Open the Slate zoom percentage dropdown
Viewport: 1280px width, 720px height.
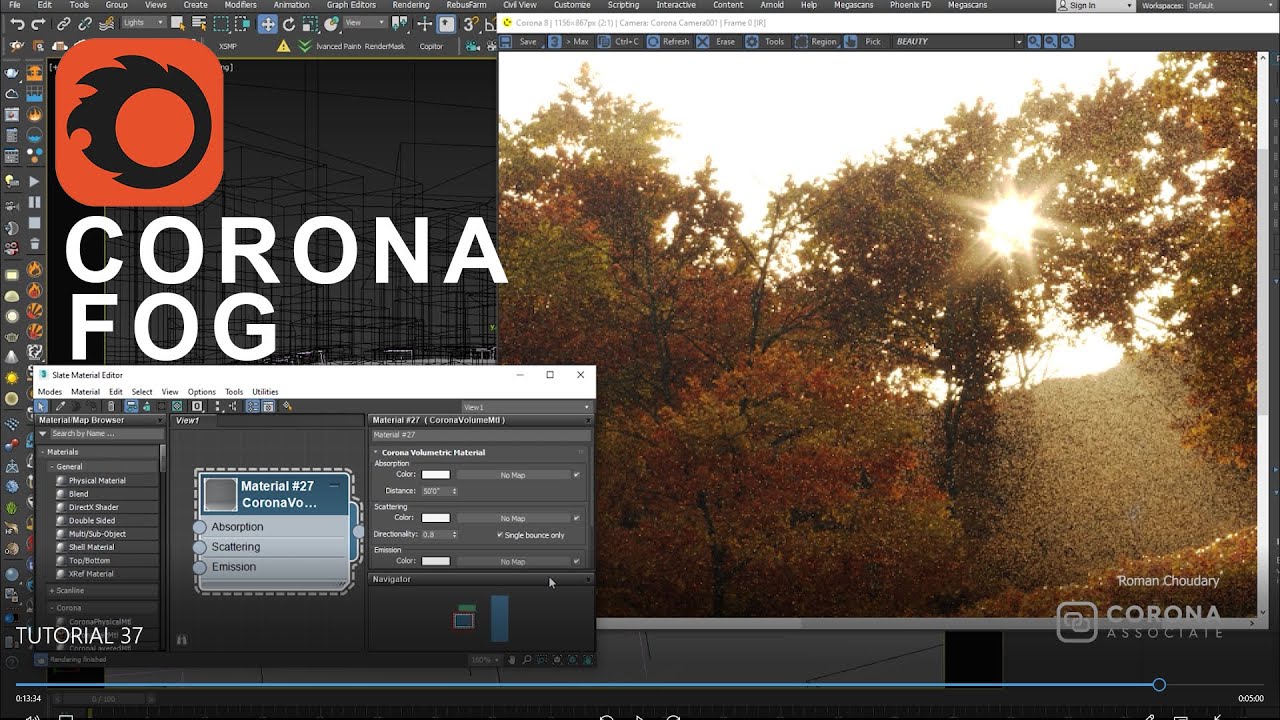pyautogui.click(x=485, y=660)
